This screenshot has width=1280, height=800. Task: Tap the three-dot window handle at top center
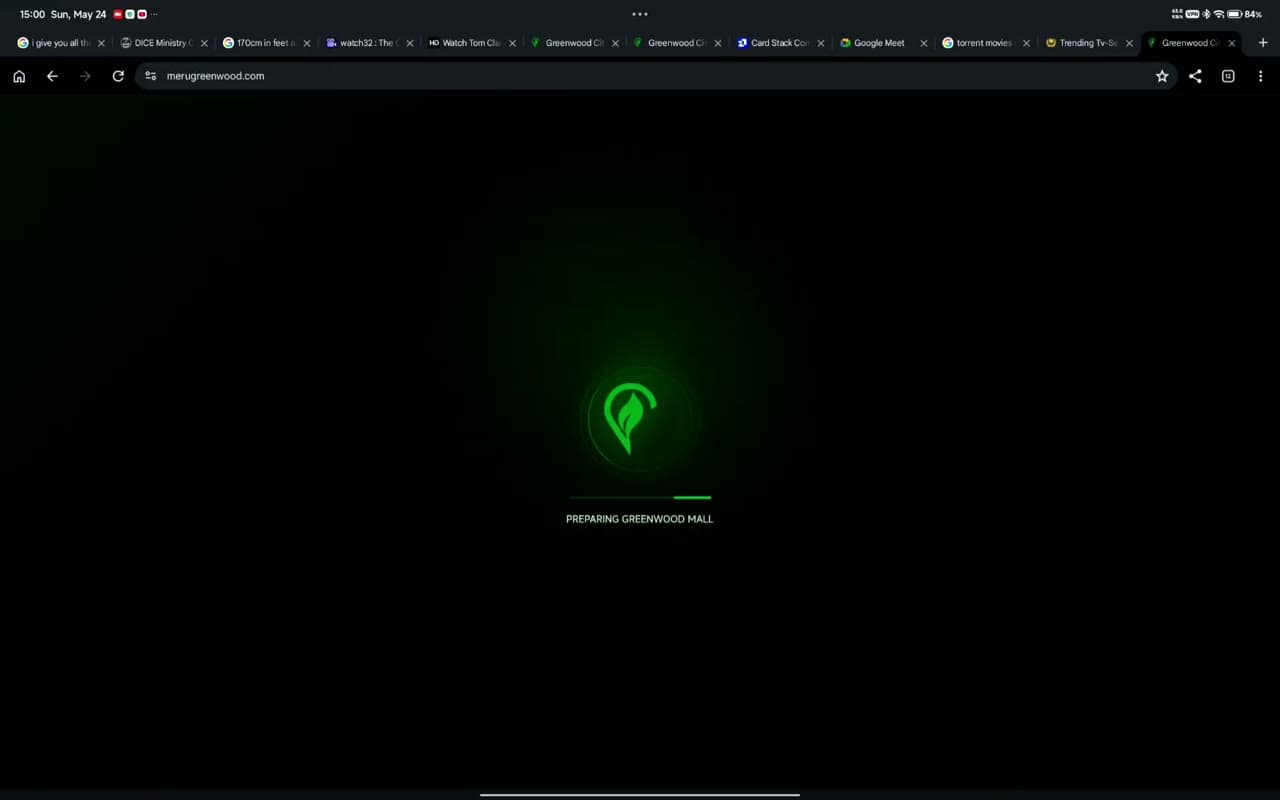[x=640, y=14]
